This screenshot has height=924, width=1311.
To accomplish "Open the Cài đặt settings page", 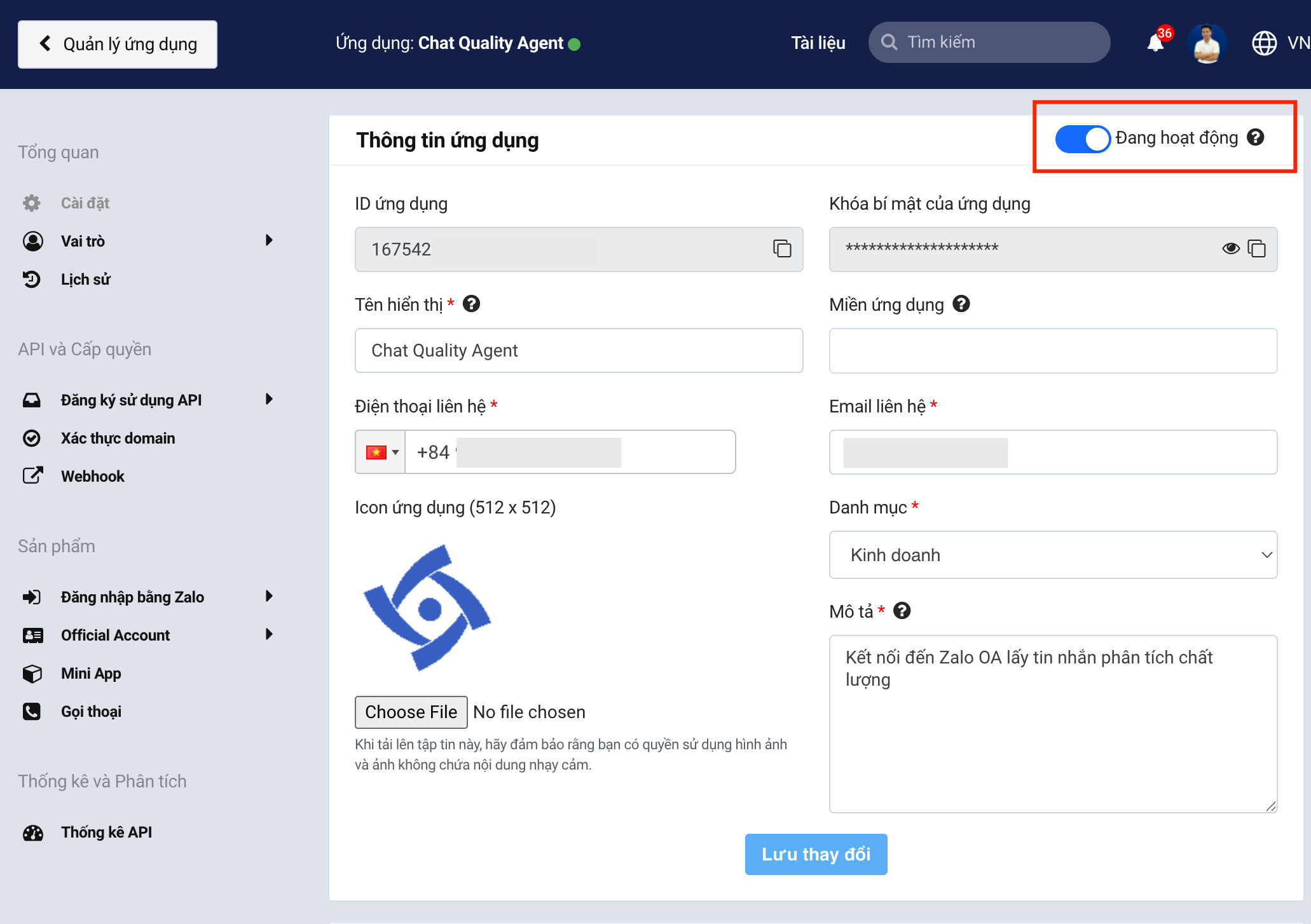I will (85, 203).
